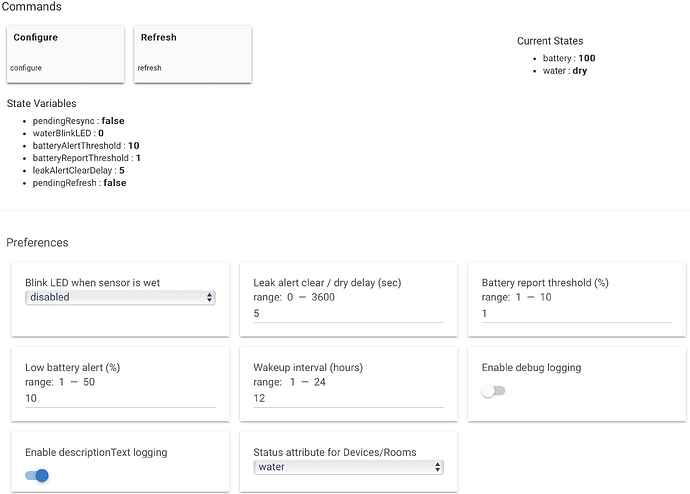Select the Wakeup interval hours field
This screenshot has width=690, height=494.
348,398
